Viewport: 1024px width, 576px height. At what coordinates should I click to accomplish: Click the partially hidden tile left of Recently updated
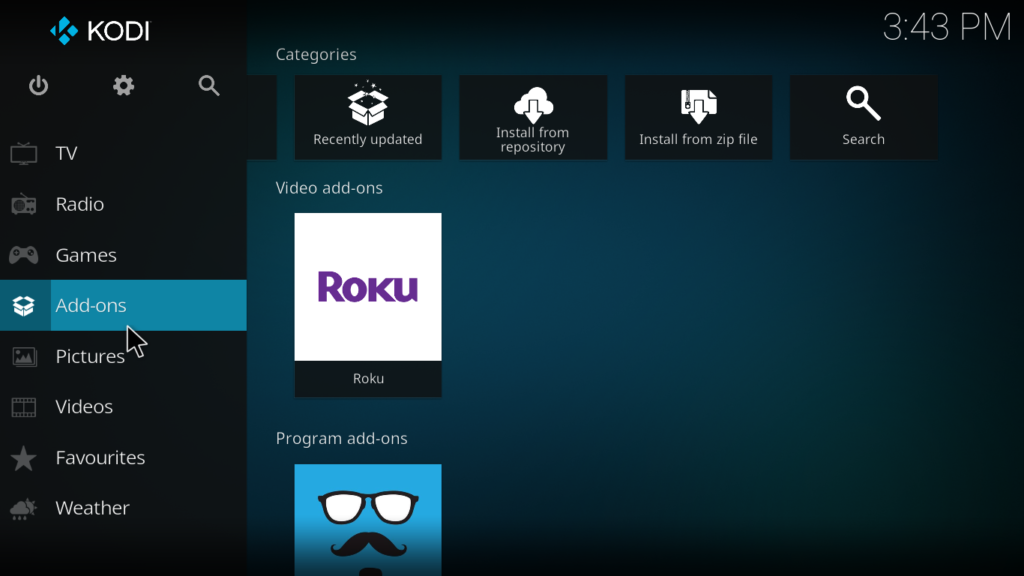coord(263,117)
